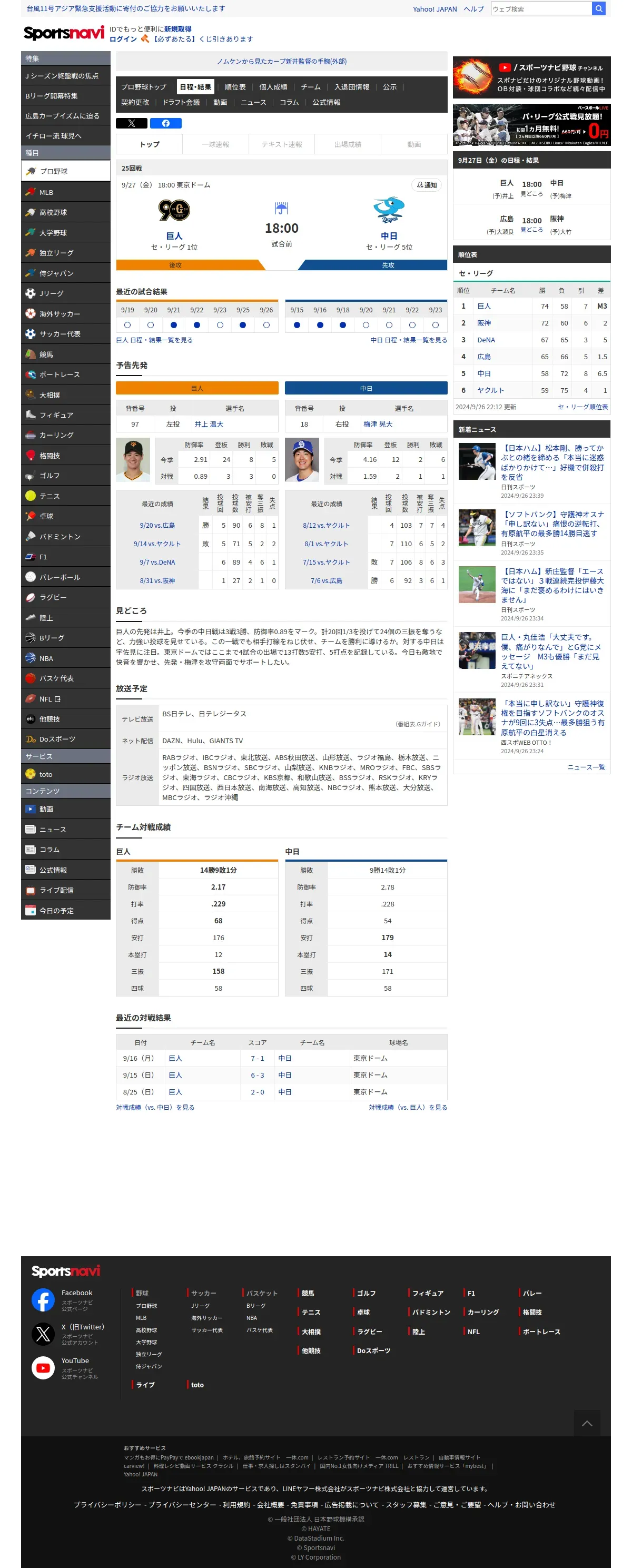
Task: Click 阪神 in the standings table
Action: pos(484,323)
